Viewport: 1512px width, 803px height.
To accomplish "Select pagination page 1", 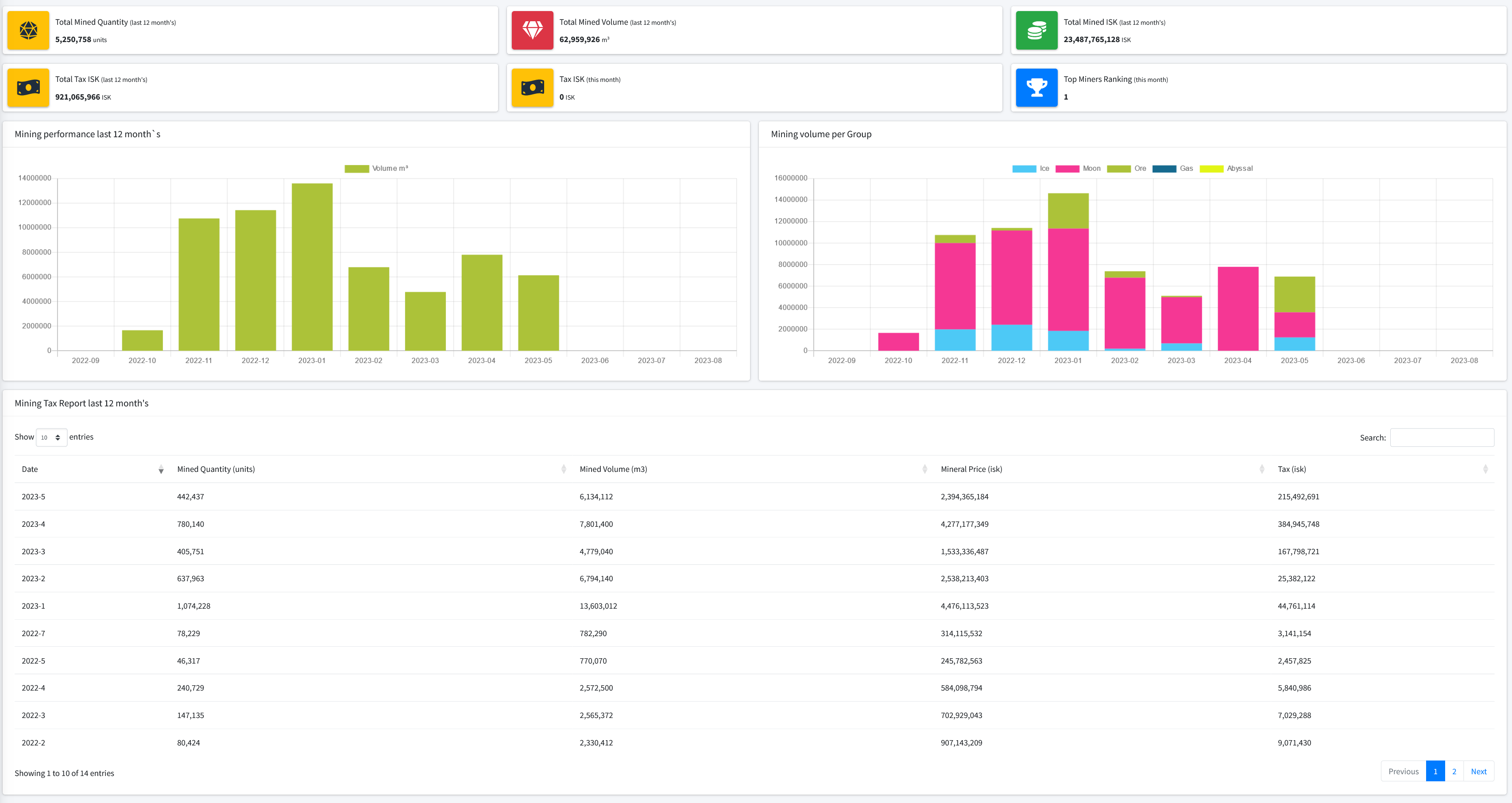I will (x=1435, y=771).
